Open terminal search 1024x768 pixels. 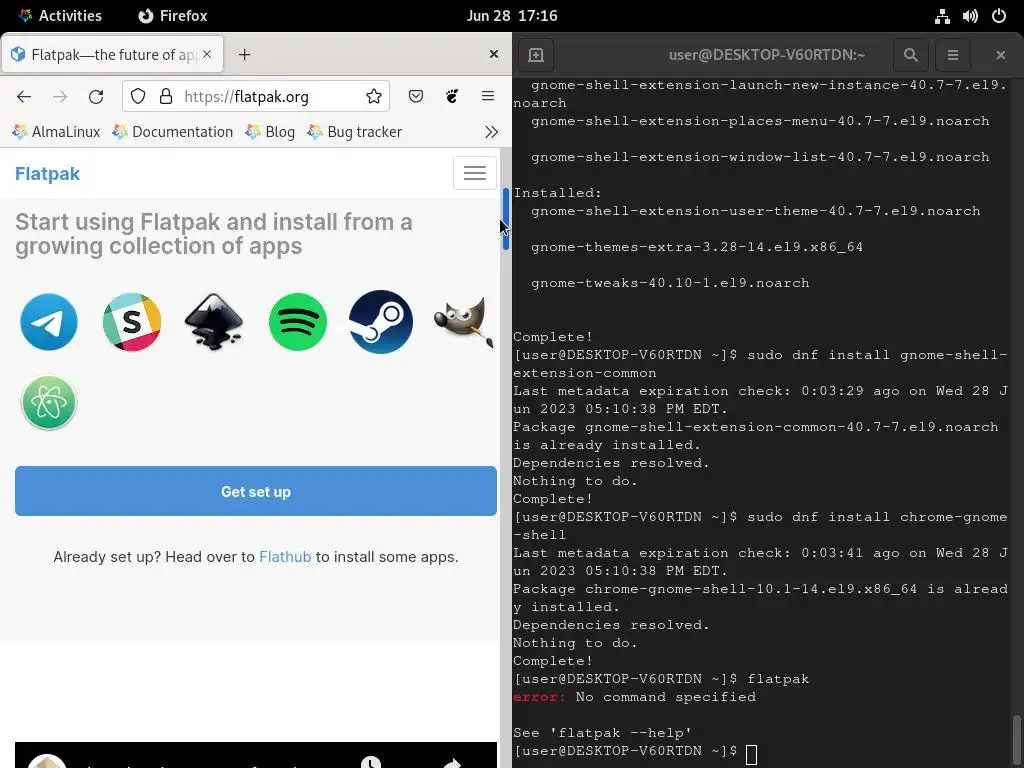click(x=910, y=55)
